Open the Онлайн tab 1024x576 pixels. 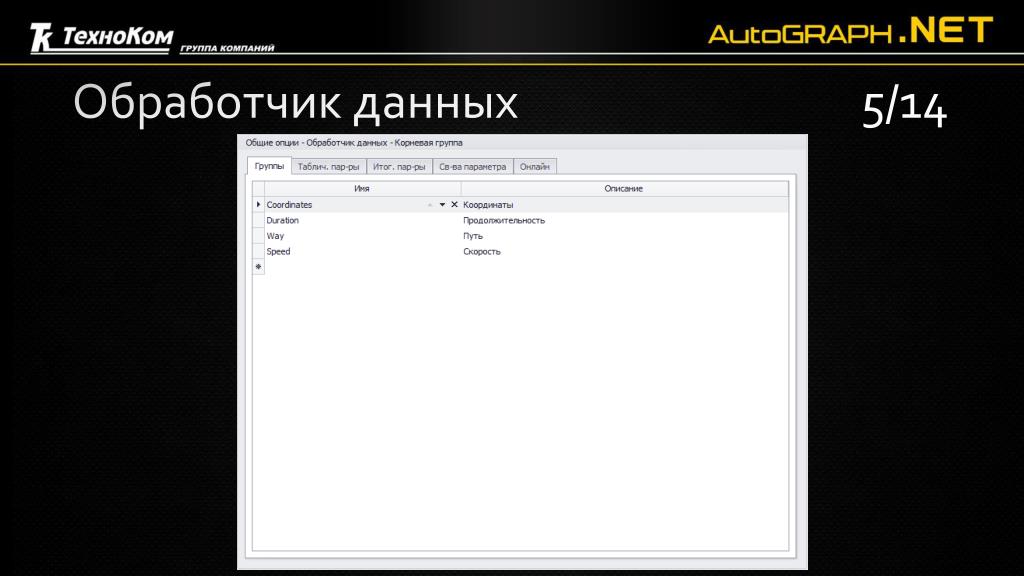[535, 167]
